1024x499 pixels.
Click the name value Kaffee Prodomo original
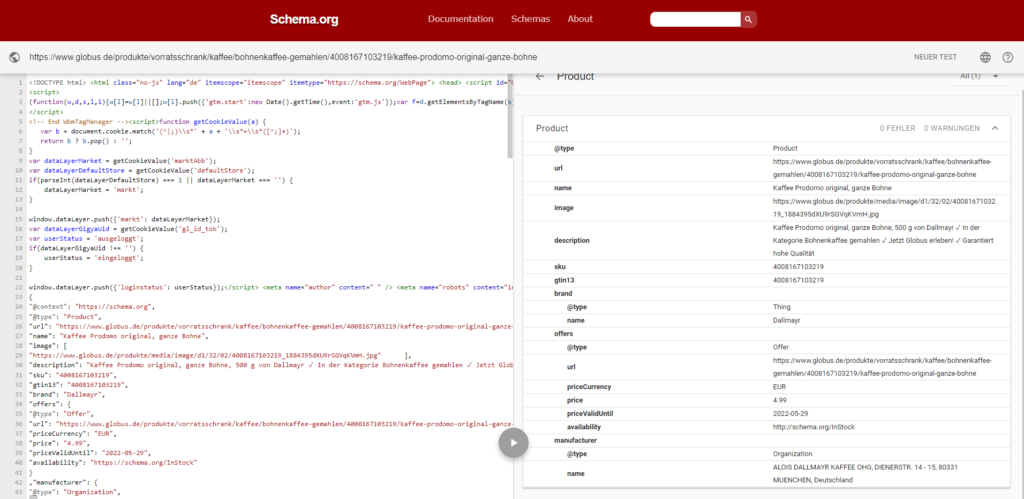point(831,187)
